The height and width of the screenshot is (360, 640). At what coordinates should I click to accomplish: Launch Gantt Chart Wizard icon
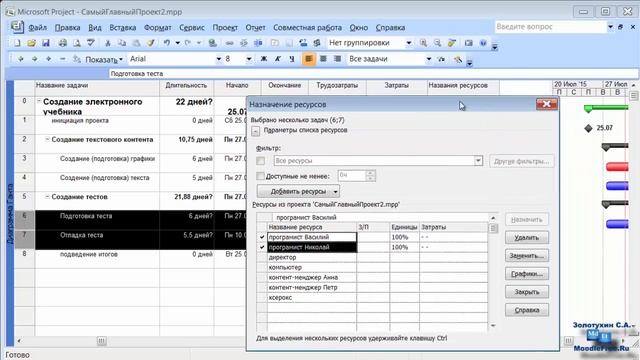(458, 59)
